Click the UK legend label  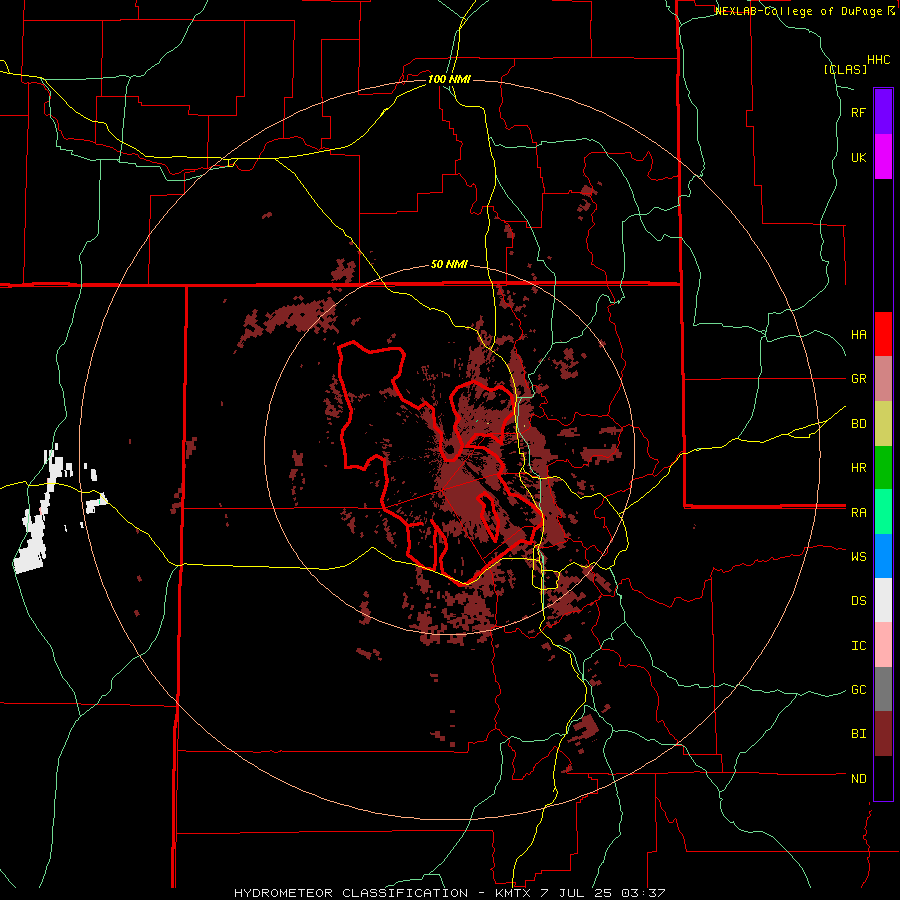(x=858, y=157)
